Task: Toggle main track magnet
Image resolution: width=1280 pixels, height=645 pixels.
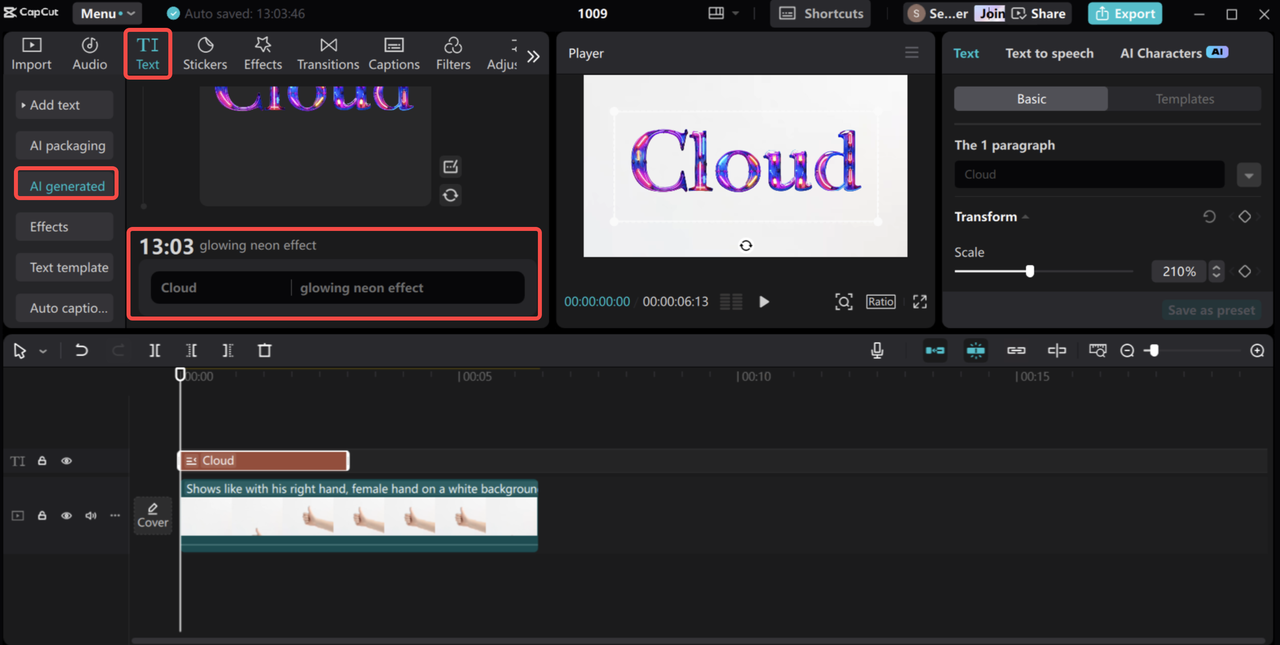Action: (935, 351)
